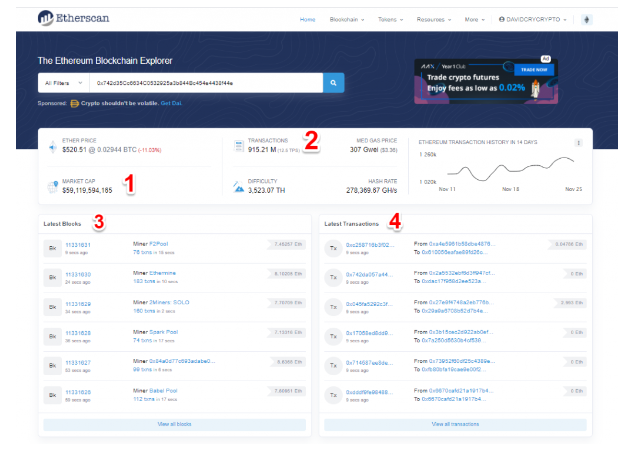The width and height of the screenshot is (633, 450).
Task: Open transaction hash 0x17068ed8dd9
Action: pyautogui.click(x=369, y=333)
